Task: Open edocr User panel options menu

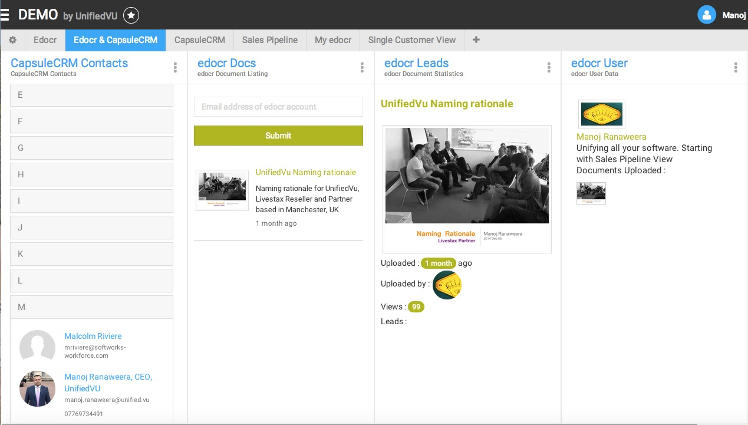Action: 736,67
